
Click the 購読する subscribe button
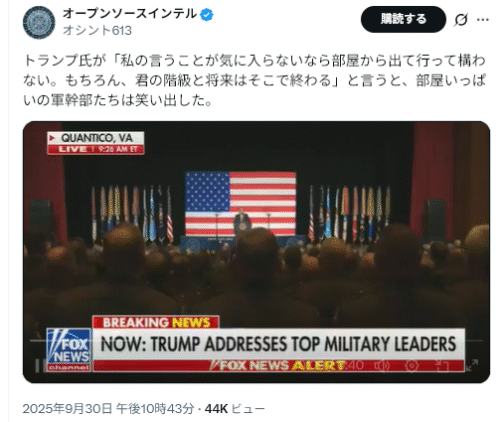(x=403, y=19)
